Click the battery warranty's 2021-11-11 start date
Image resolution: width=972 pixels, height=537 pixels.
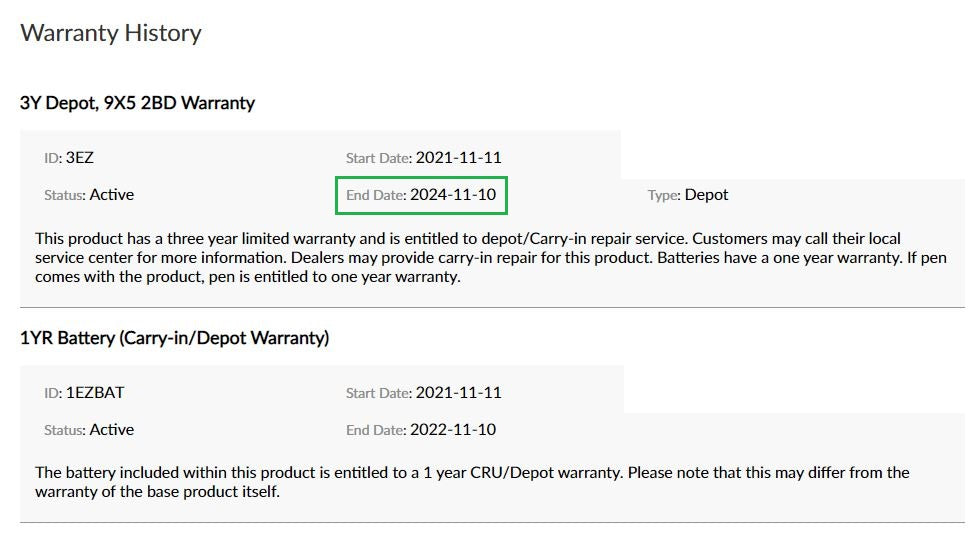coord(459,392)
